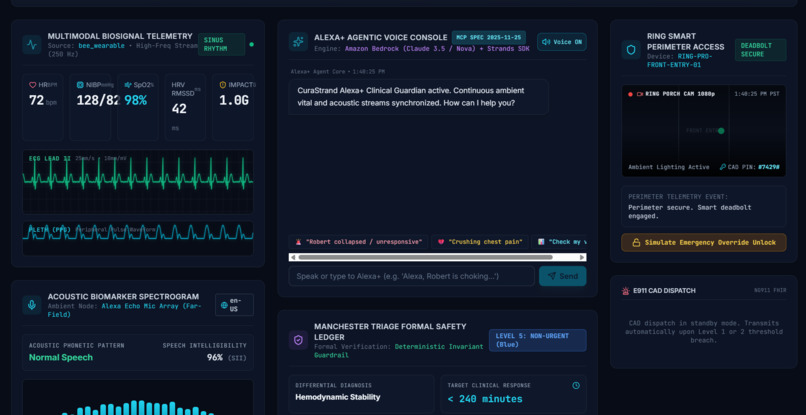The width and height of the screenshot is (806, 415).
Task: Click the DEADBOLT SECURE badge
Action: click(761, 50)
